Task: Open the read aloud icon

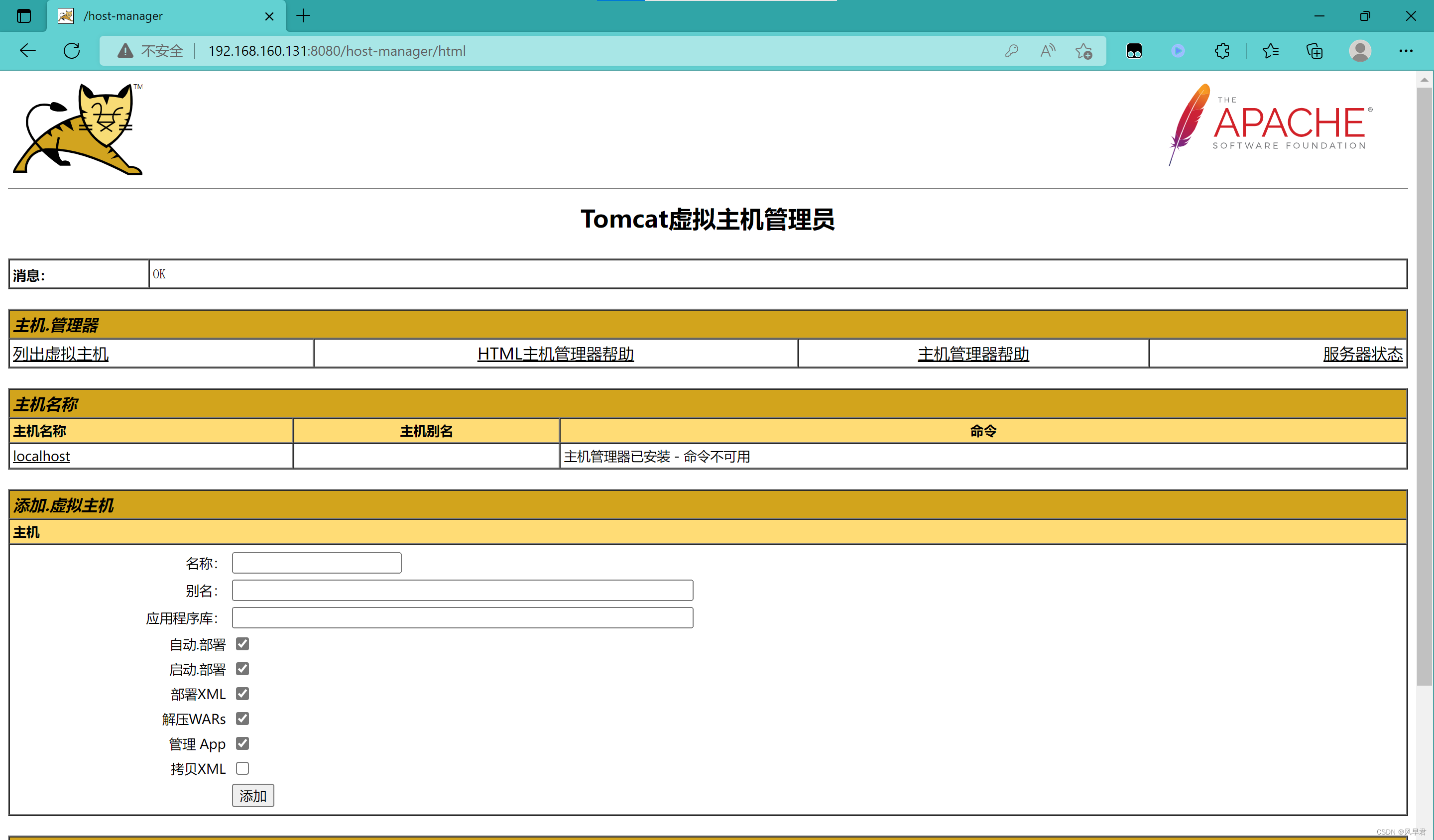Action: pos(1047,51)
